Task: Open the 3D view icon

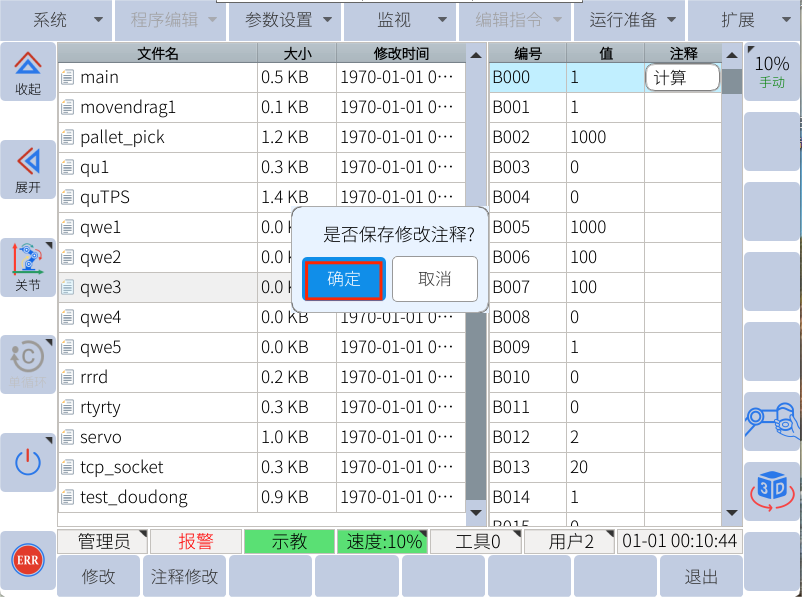Action: [x=772, y=489]
